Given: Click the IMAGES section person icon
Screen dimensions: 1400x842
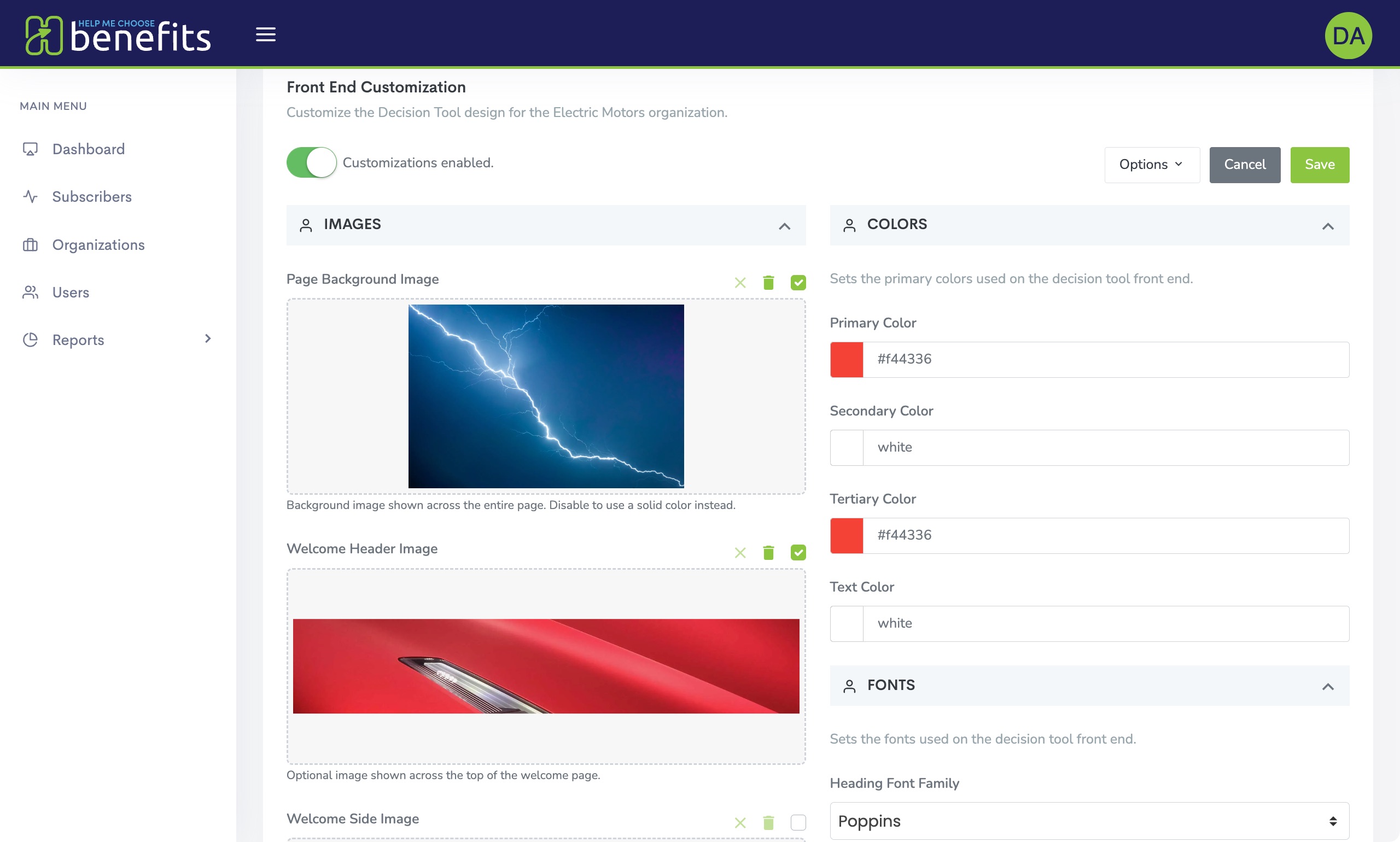Looking at the screenshot, I should (x=306, y=225).
